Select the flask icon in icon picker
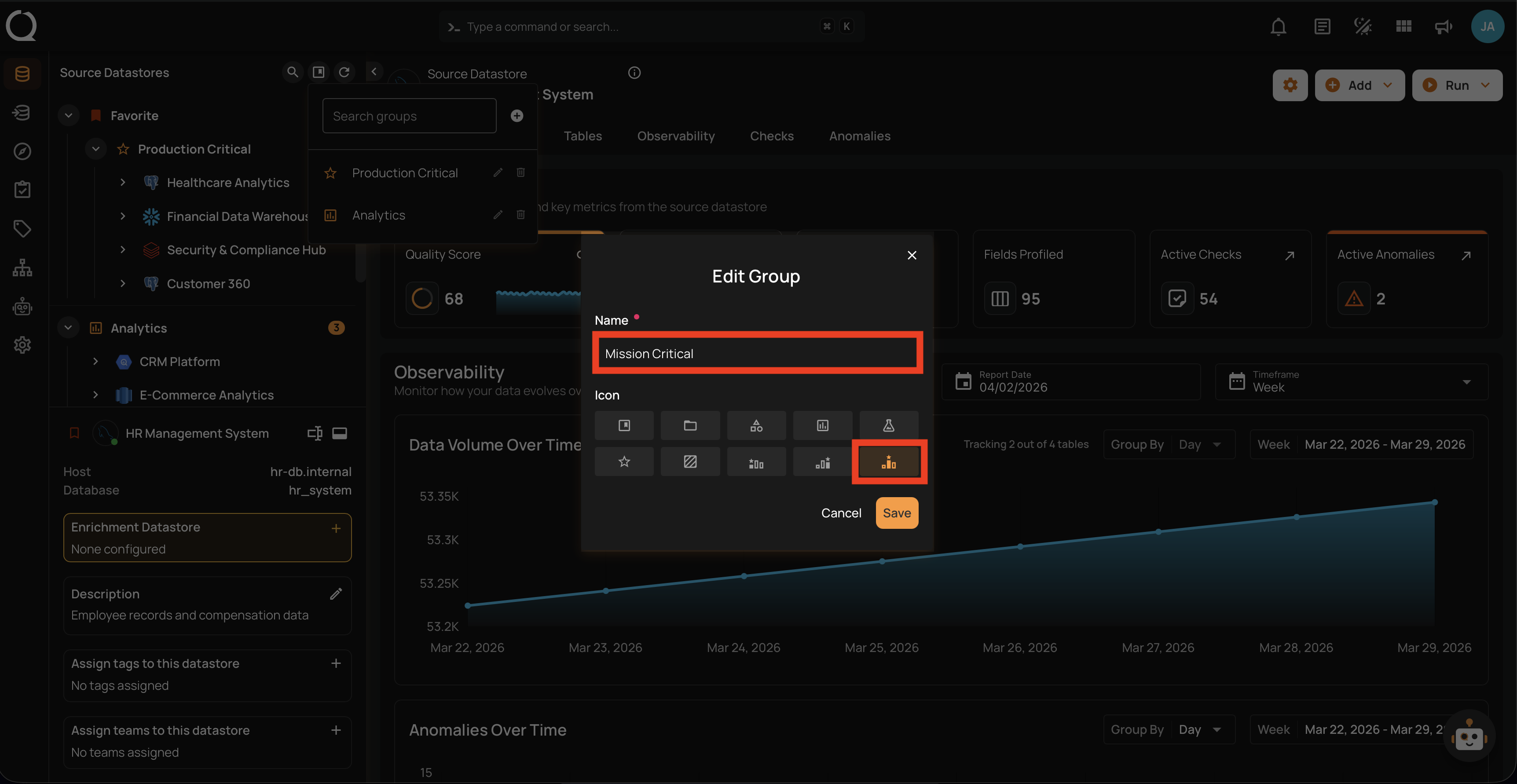The image size is (1517, 784). click(x=888, y=425)
